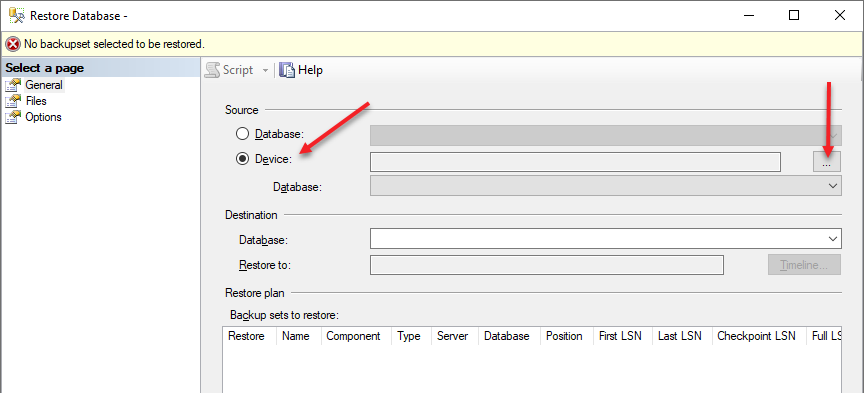Select the Database source radio button
Viewport: 864px width, 393px height.
242,134
